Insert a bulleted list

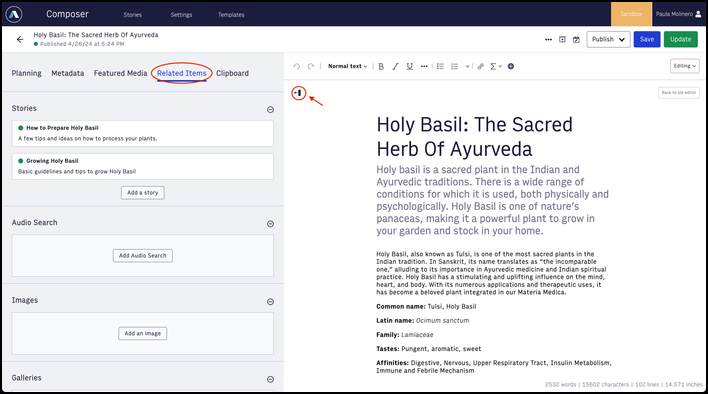pos(440,66)
